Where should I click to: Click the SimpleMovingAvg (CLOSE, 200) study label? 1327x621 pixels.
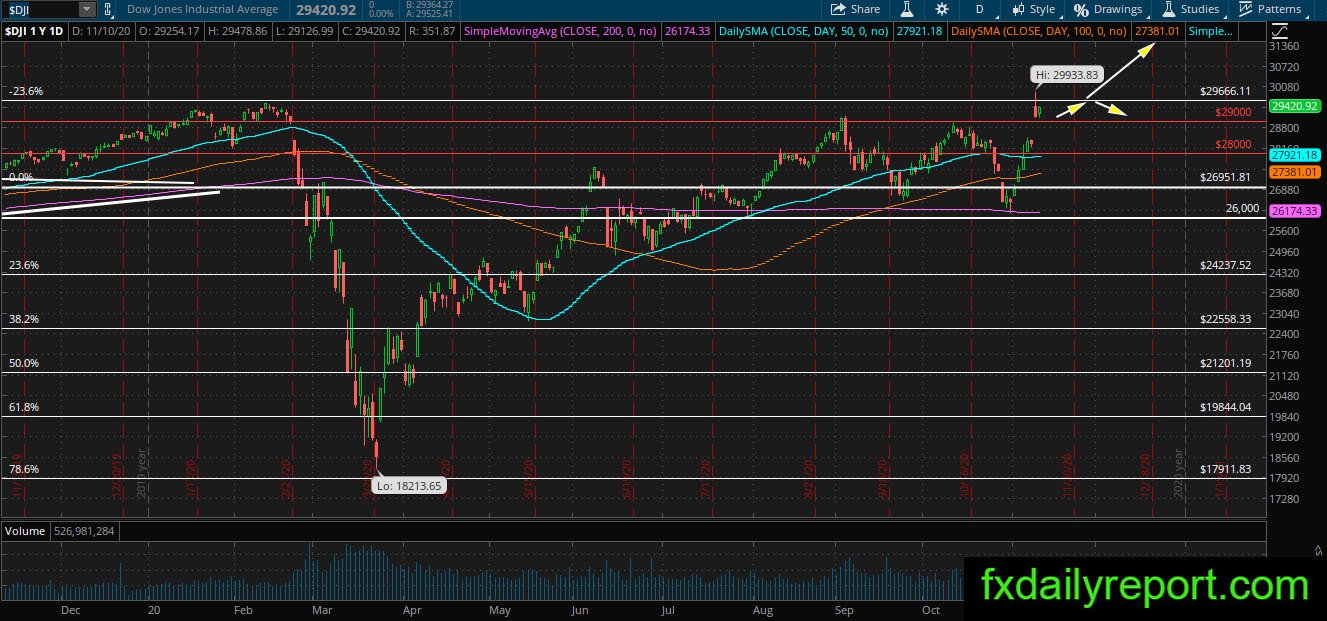(559, 32)
